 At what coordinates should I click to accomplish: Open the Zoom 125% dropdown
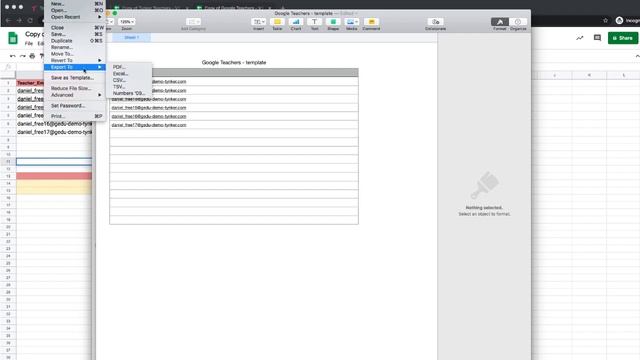127,22
